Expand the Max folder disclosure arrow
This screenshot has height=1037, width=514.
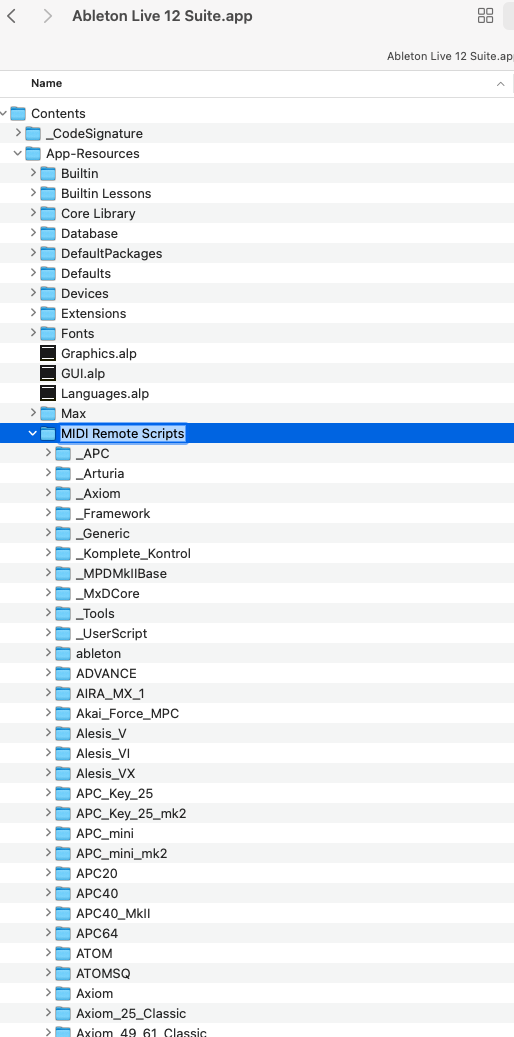pyautogui.click(x=33, y=413)
